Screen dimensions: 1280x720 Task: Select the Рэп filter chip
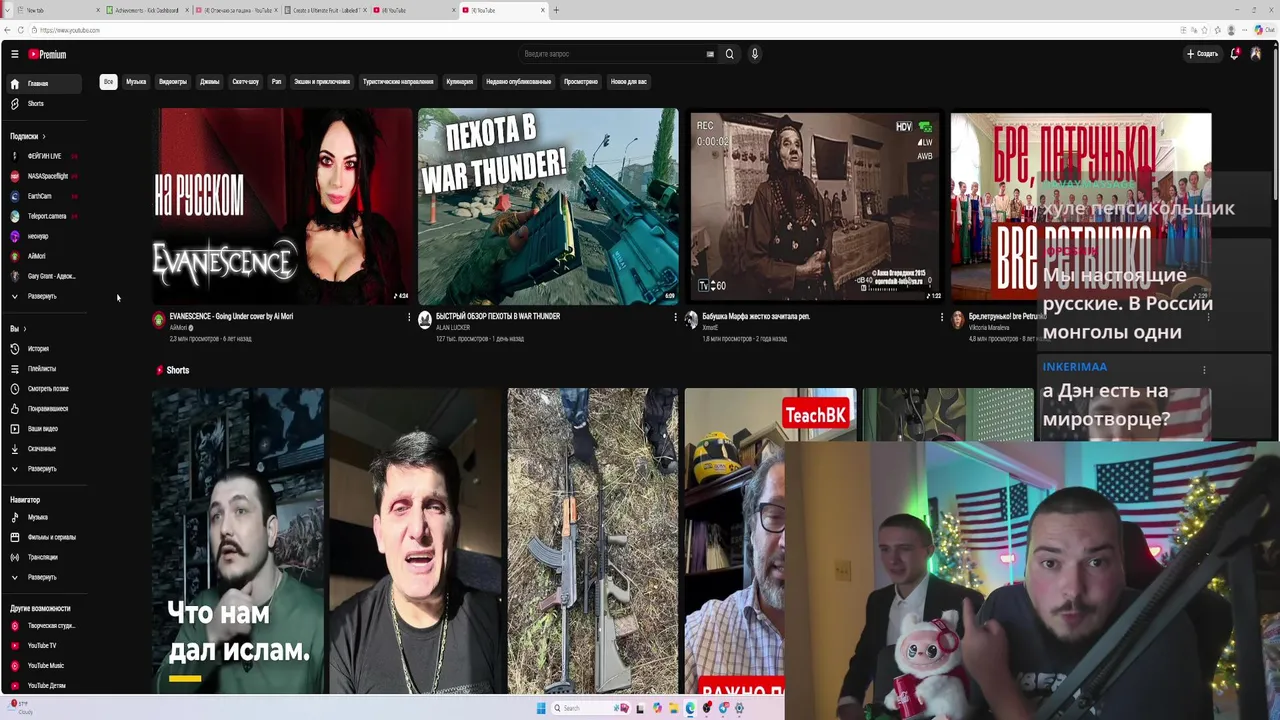276,82
